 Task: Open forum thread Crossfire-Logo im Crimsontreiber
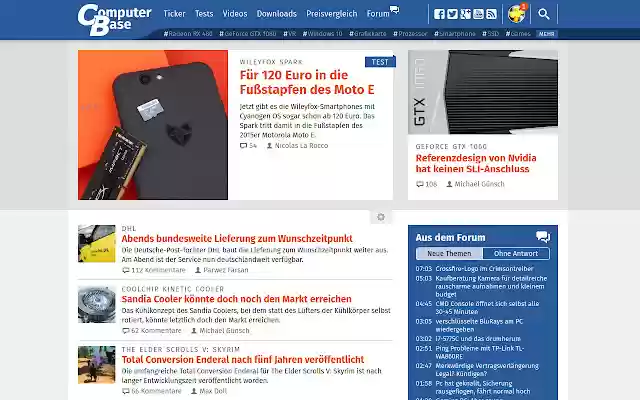click(x=484, y=269)
